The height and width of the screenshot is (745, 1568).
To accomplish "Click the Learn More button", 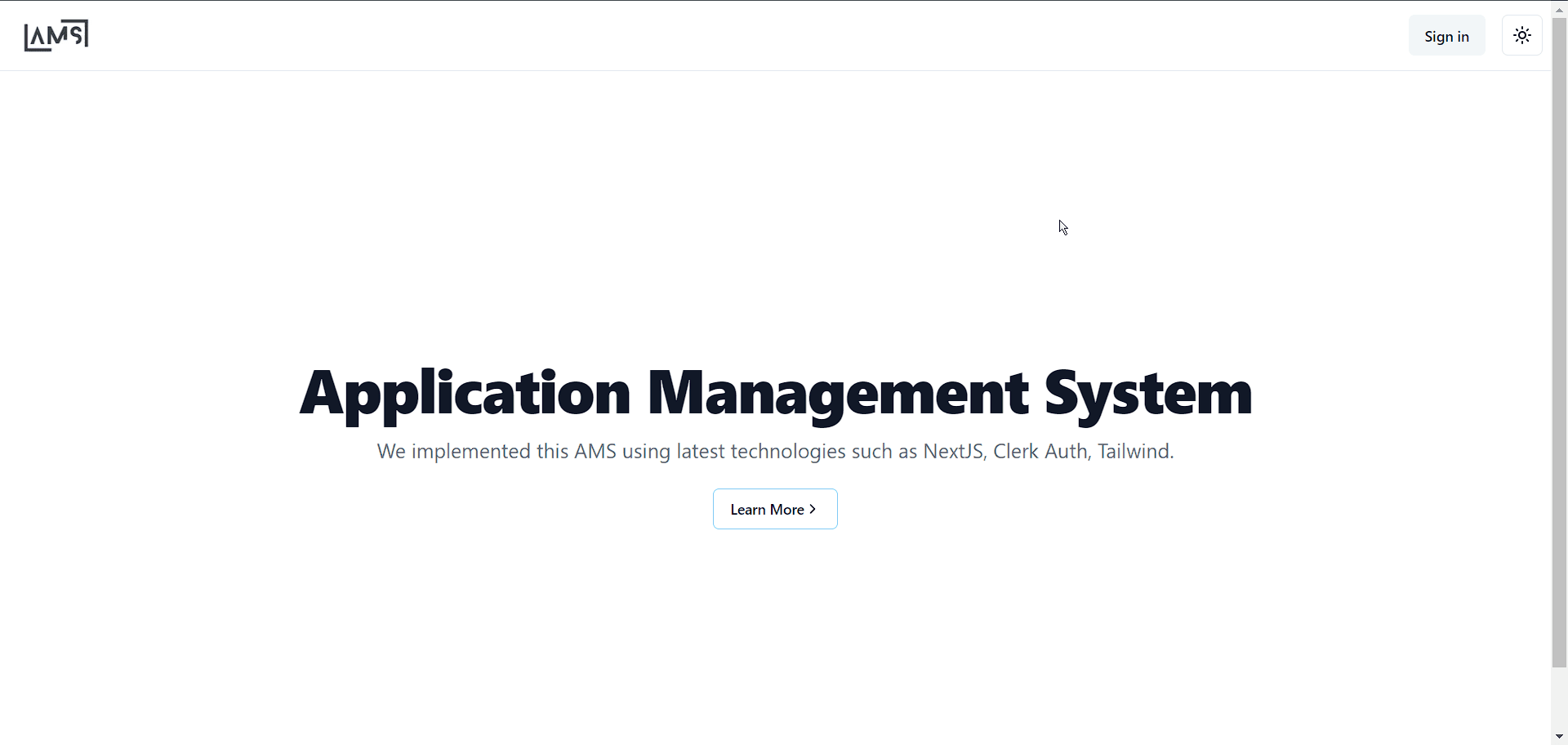I will (x=775, y=509).
